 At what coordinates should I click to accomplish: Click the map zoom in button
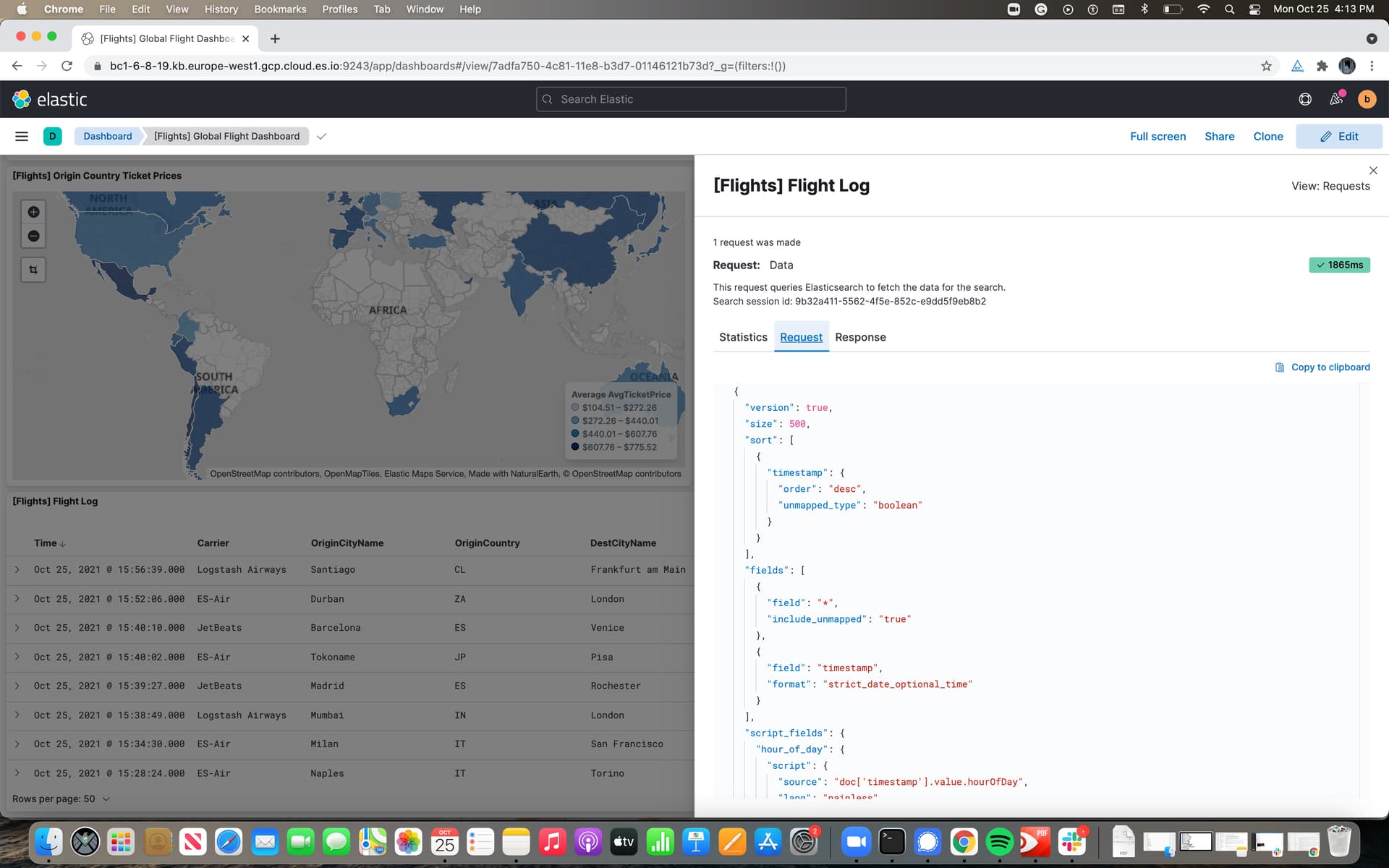coord(33,212)
